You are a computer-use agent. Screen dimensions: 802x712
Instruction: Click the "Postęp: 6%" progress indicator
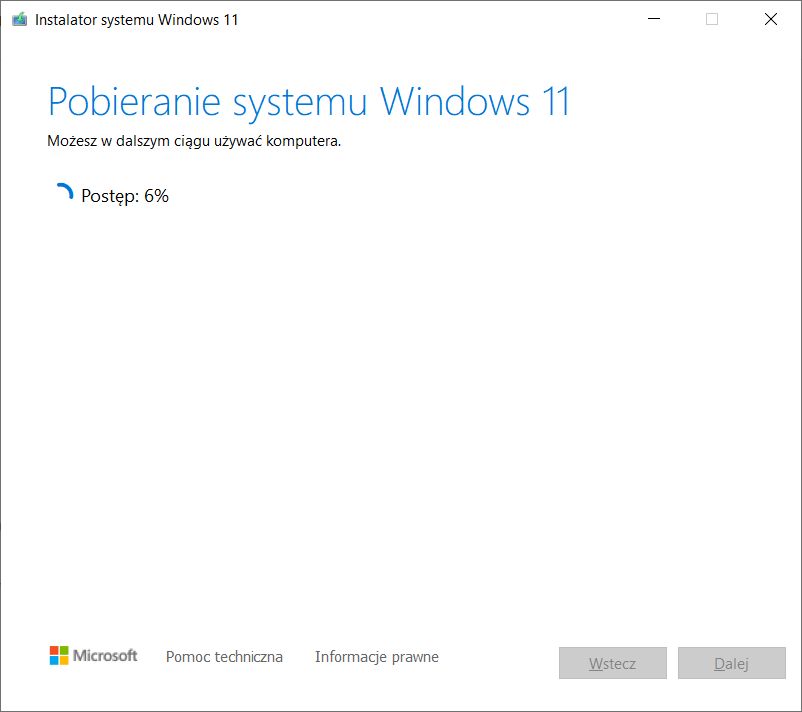125,195
